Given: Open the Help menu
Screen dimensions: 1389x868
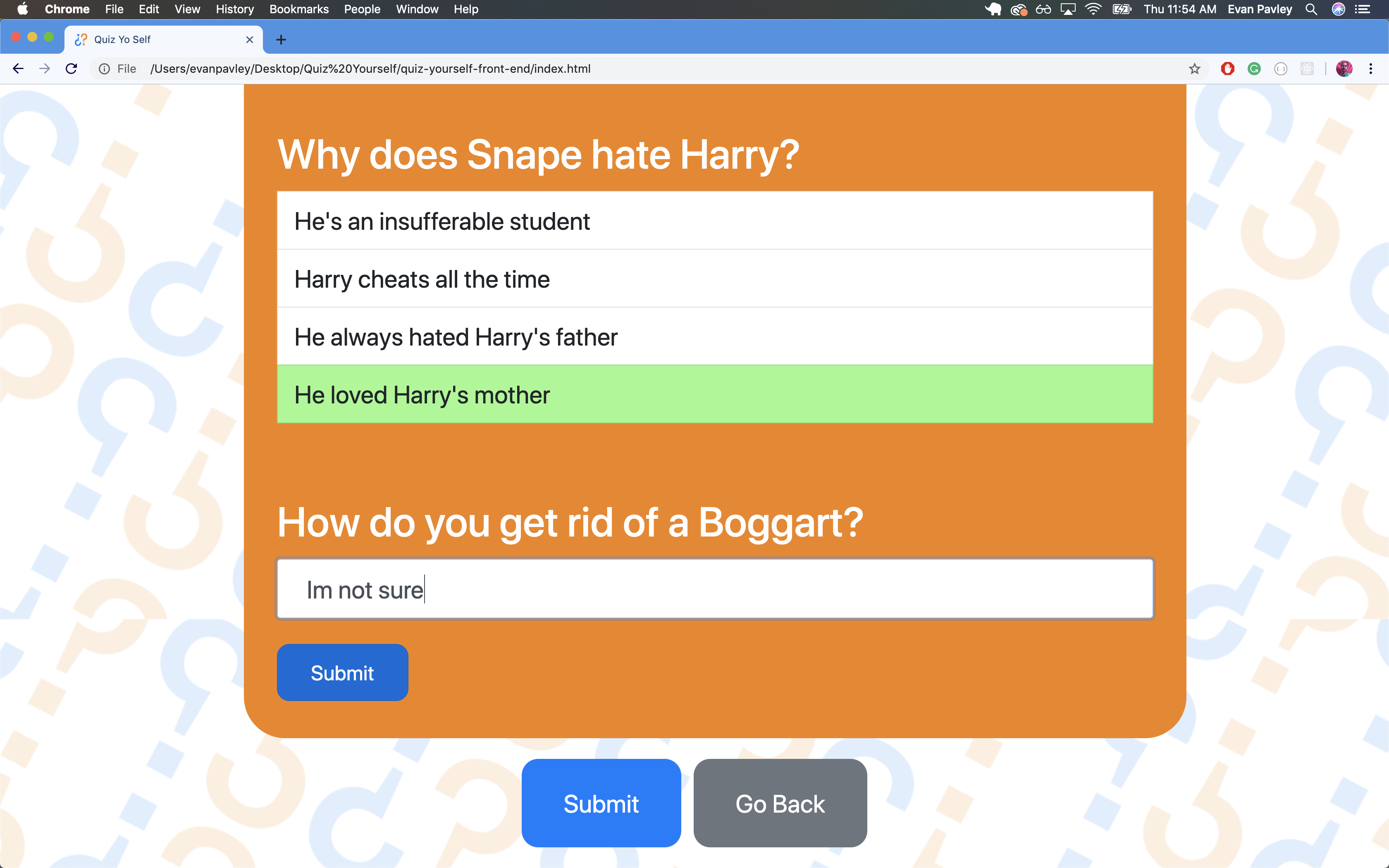Looking at the screenshot, I should (x=466, y=9).
